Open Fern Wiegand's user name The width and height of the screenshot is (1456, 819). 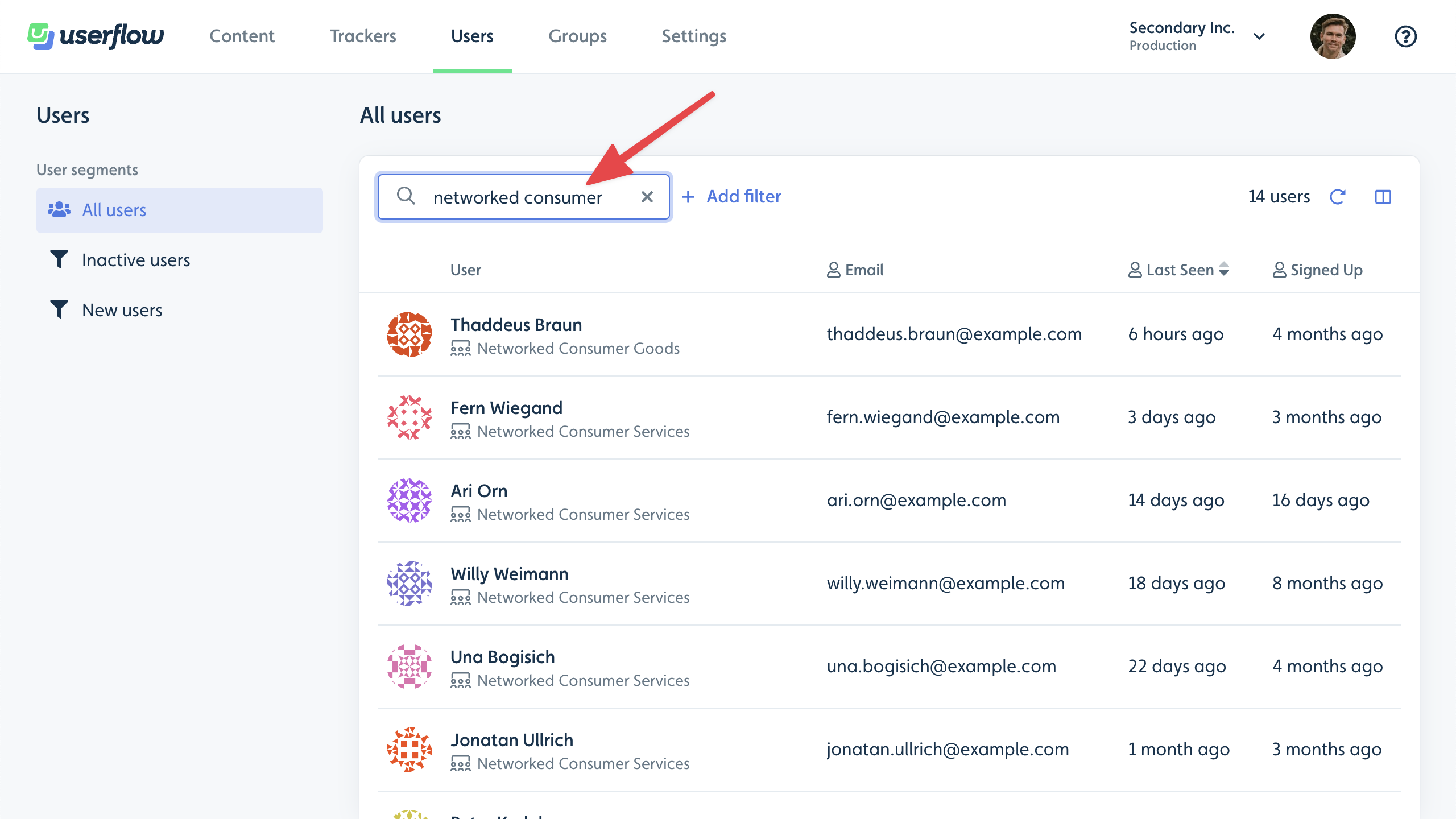point(506,408)
